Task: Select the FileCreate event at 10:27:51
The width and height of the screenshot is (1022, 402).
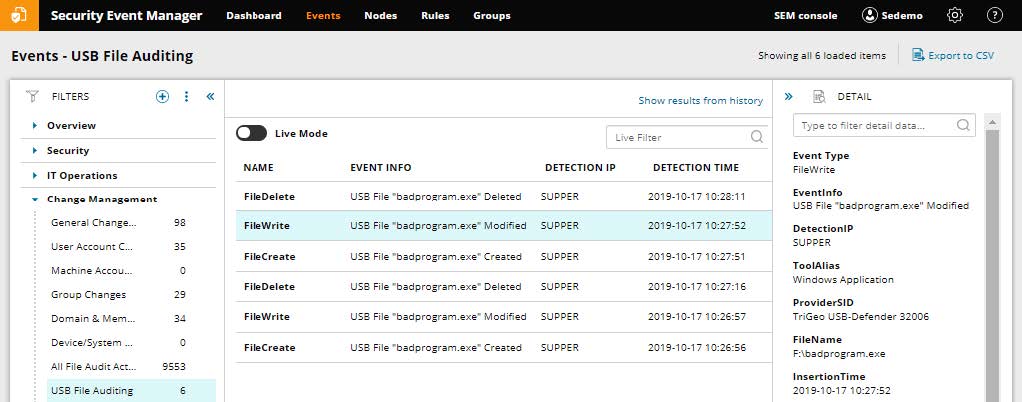Action: 504,257
